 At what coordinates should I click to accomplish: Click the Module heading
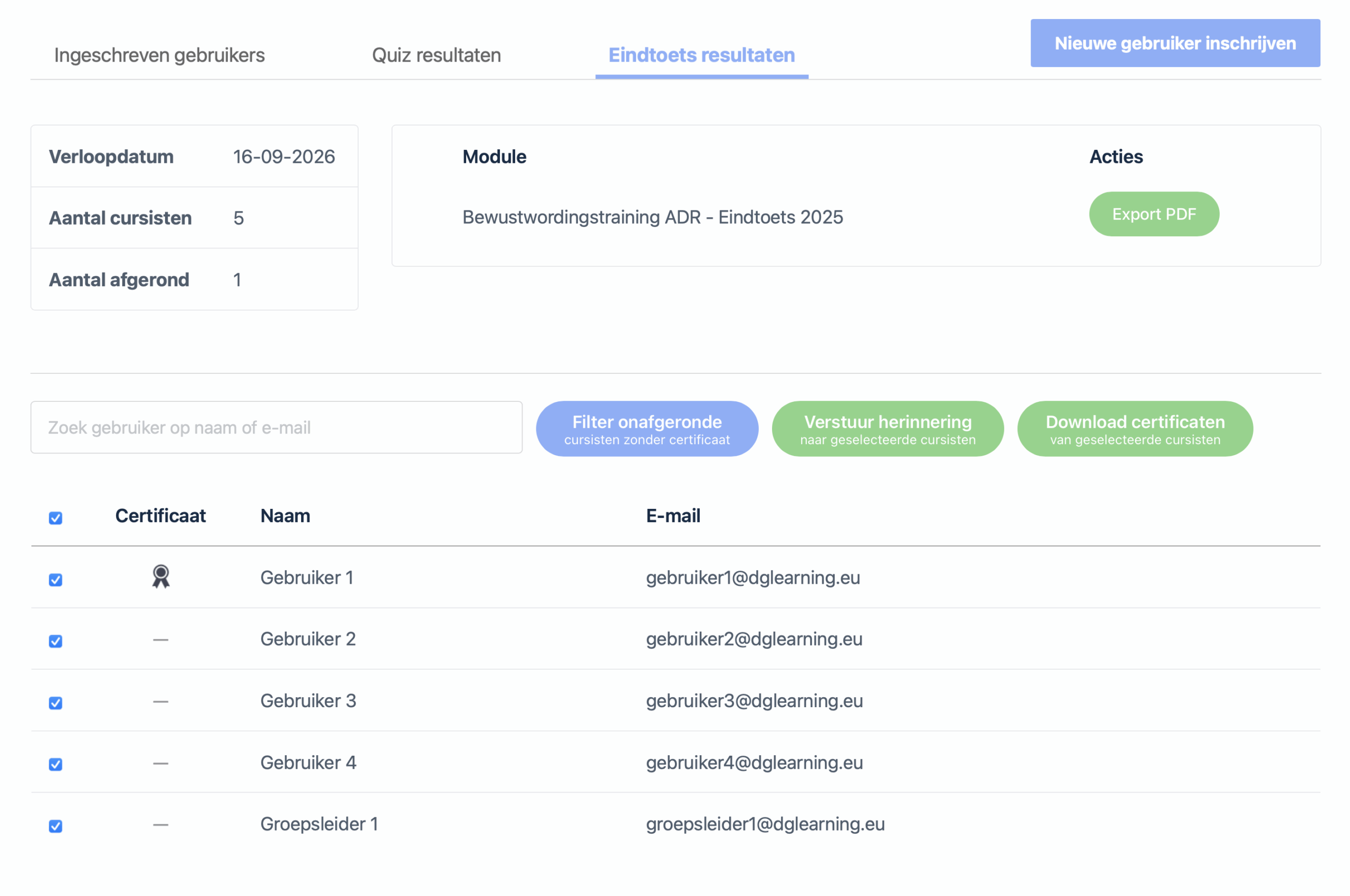tap(494, 157)
